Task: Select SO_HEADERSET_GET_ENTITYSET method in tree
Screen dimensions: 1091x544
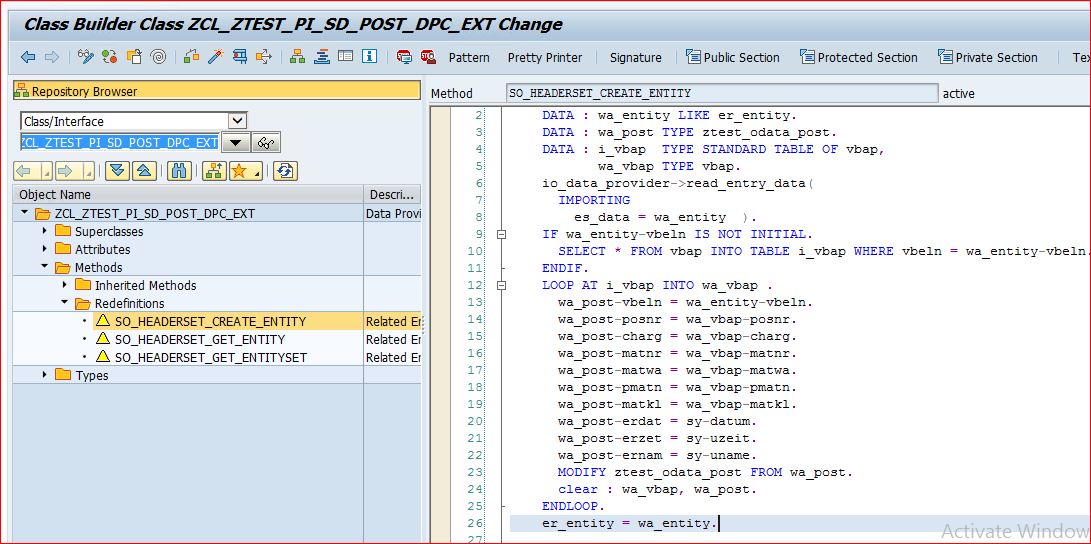Action: (210, 357)
